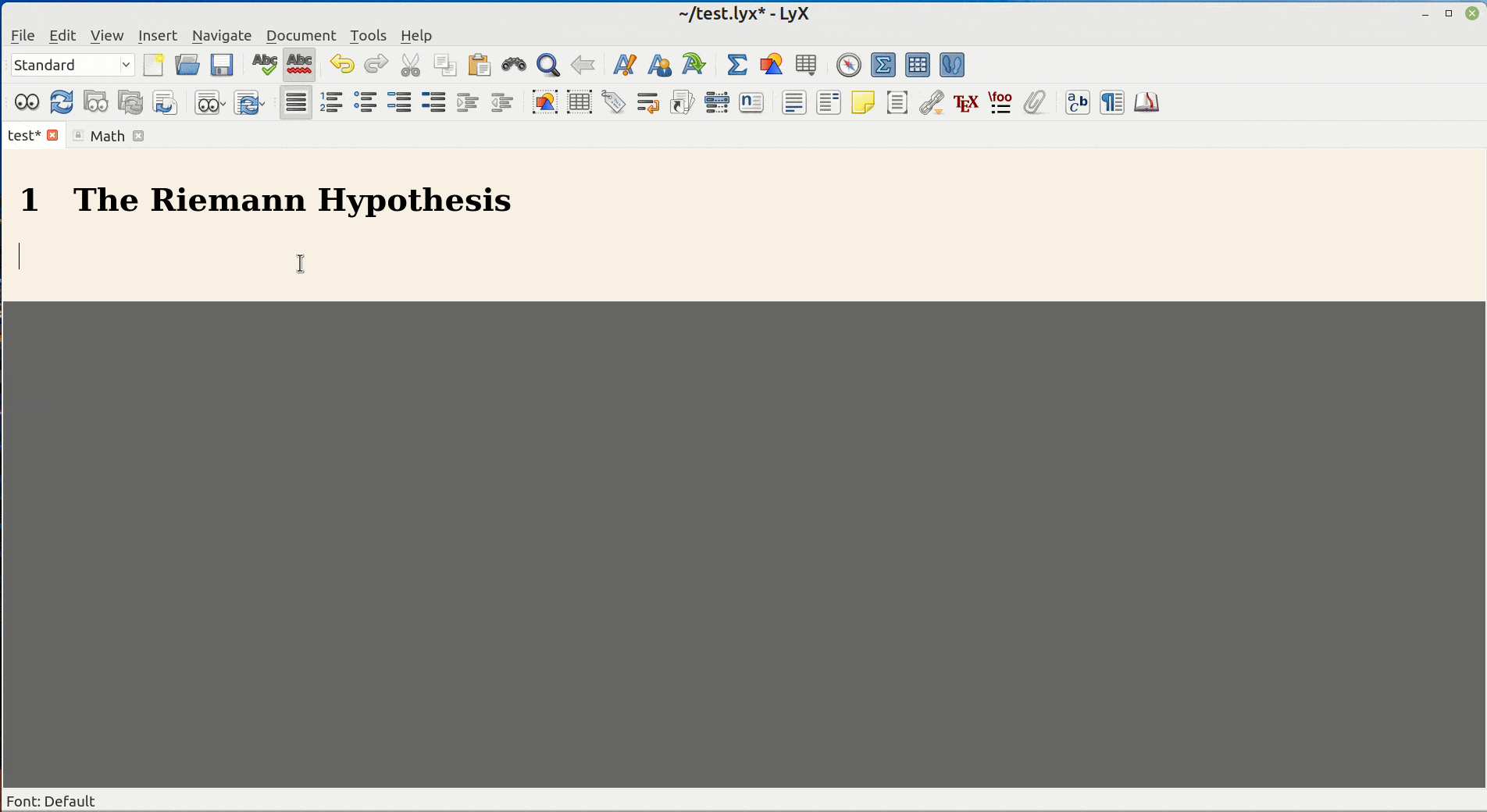This screenshot has width=1487, height=812.
Task: Insert a yellow LyX note
Action: pos(863,102)
